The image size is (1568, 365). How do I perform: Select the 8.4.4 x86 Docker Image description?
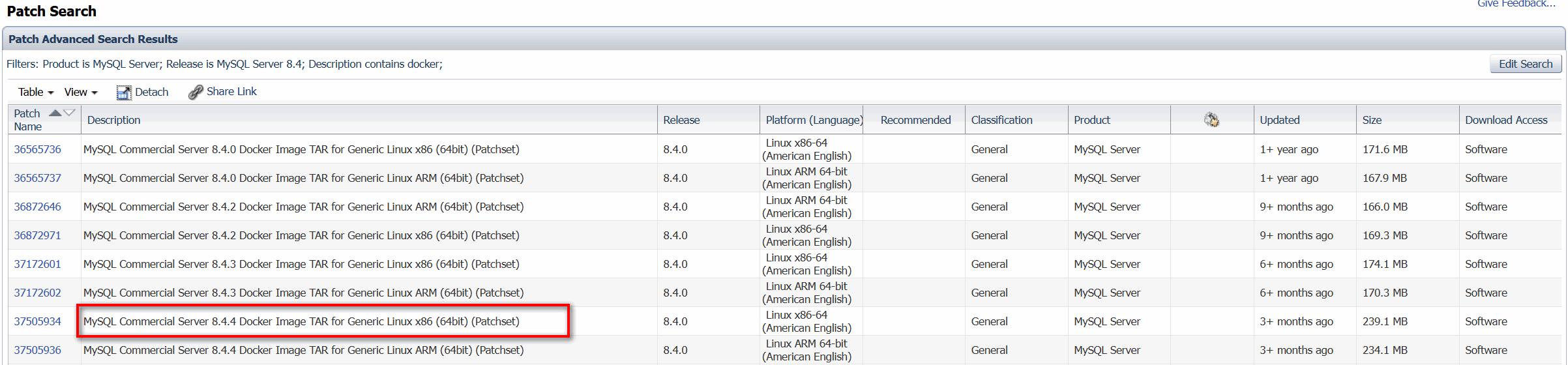(301, 321)
